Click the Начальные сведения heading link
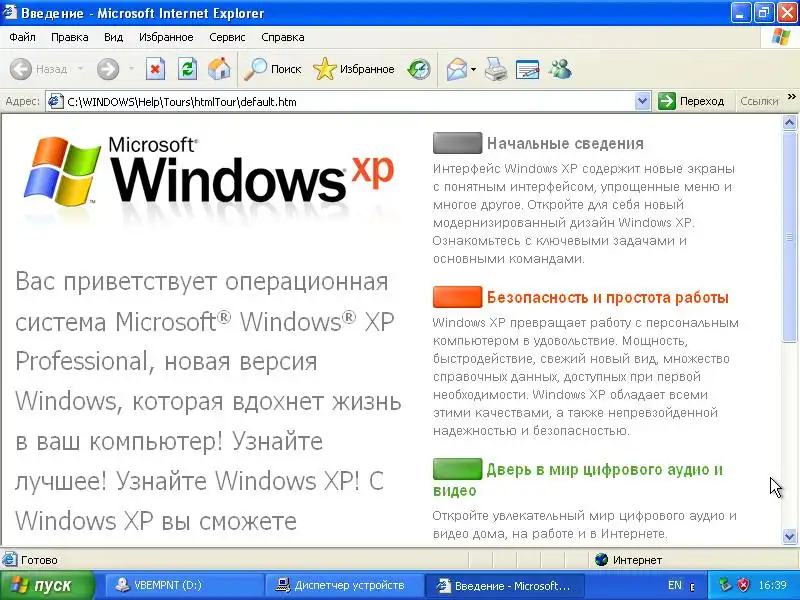The height and width of the screenshot is (600, 800). tap(565, 143)
